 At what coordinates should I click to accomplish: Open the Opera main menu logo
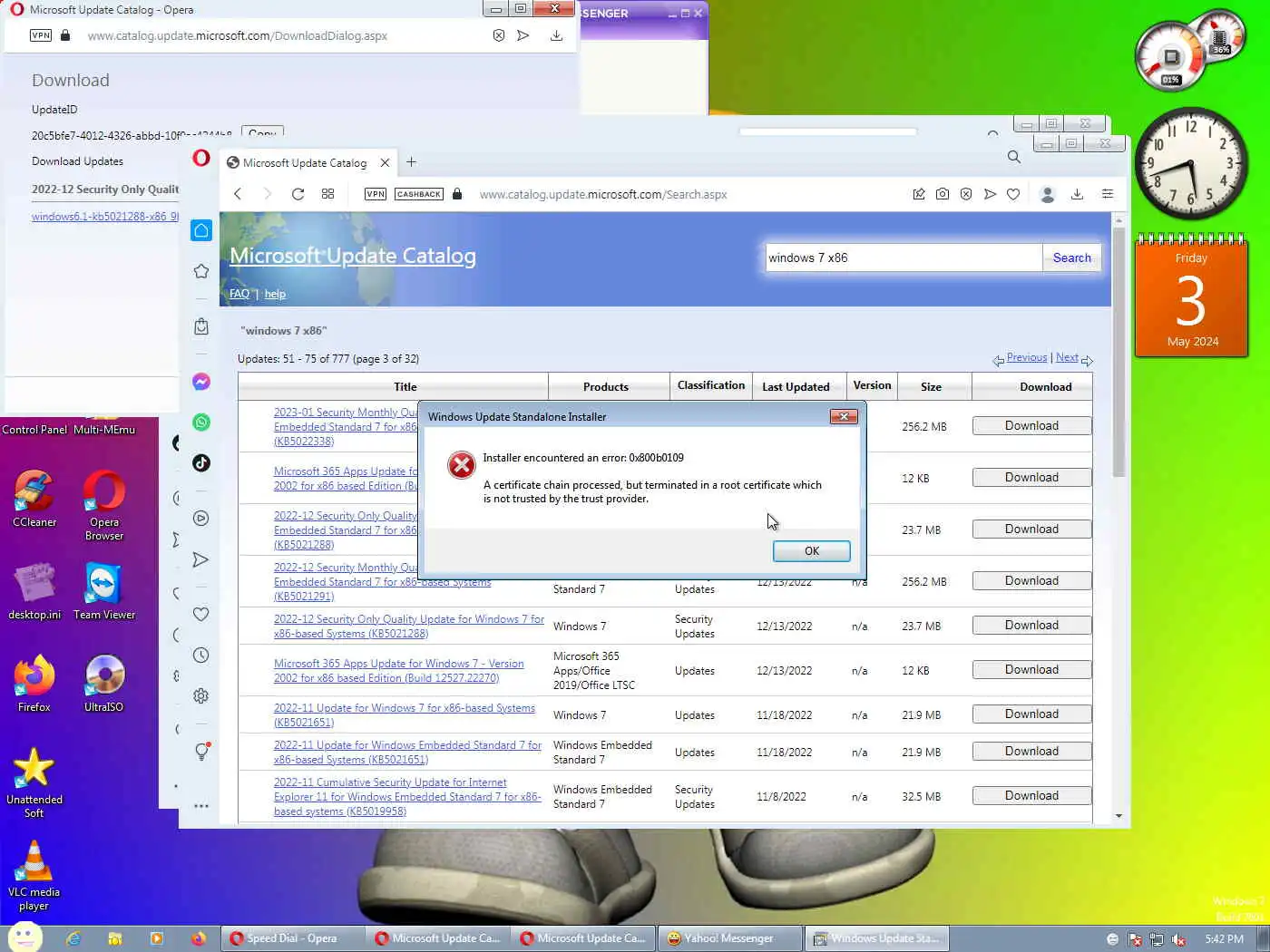[x=201, y=159]
